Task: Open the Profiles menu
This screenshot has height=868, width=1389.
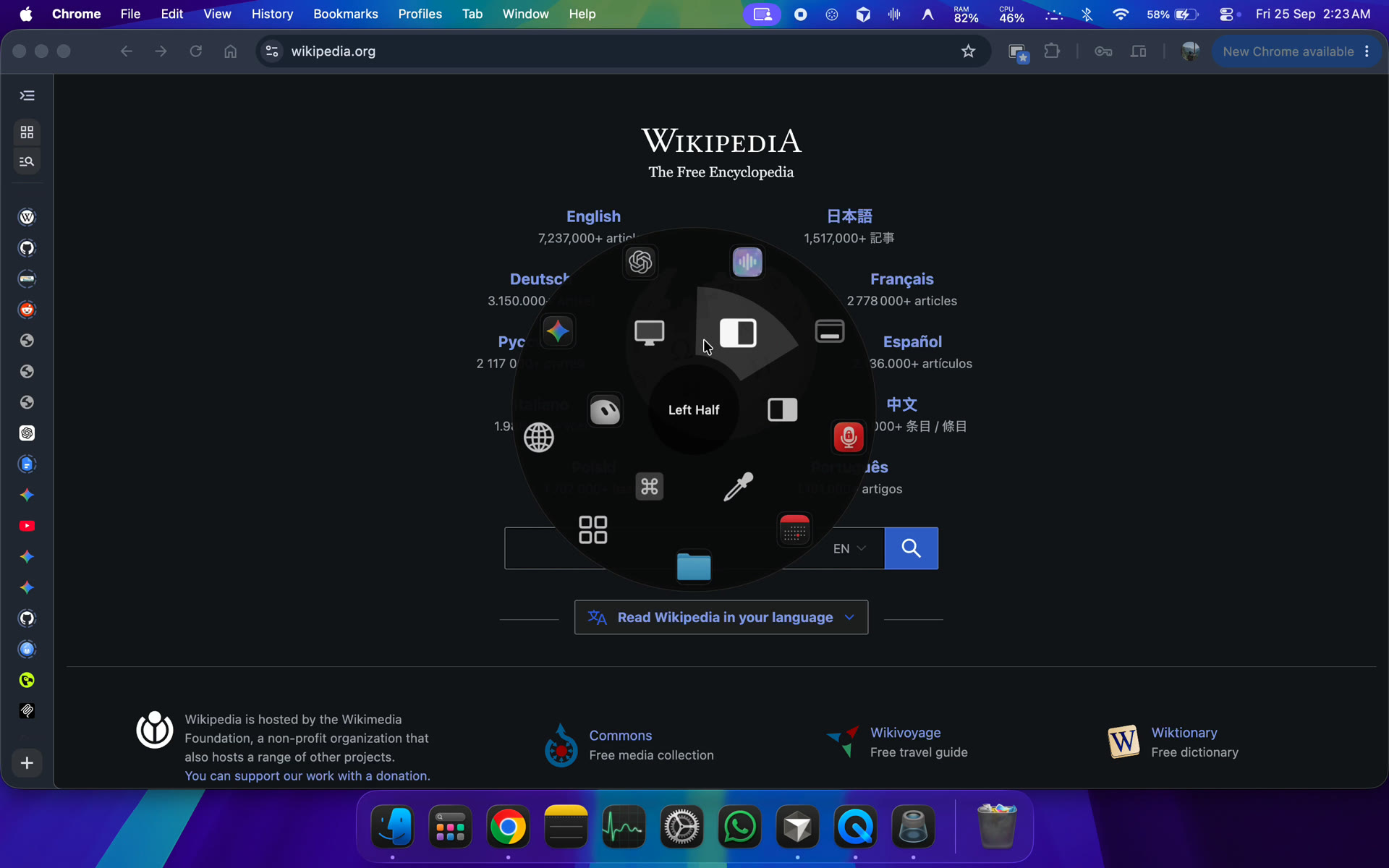Action: (x=420, y=14)
